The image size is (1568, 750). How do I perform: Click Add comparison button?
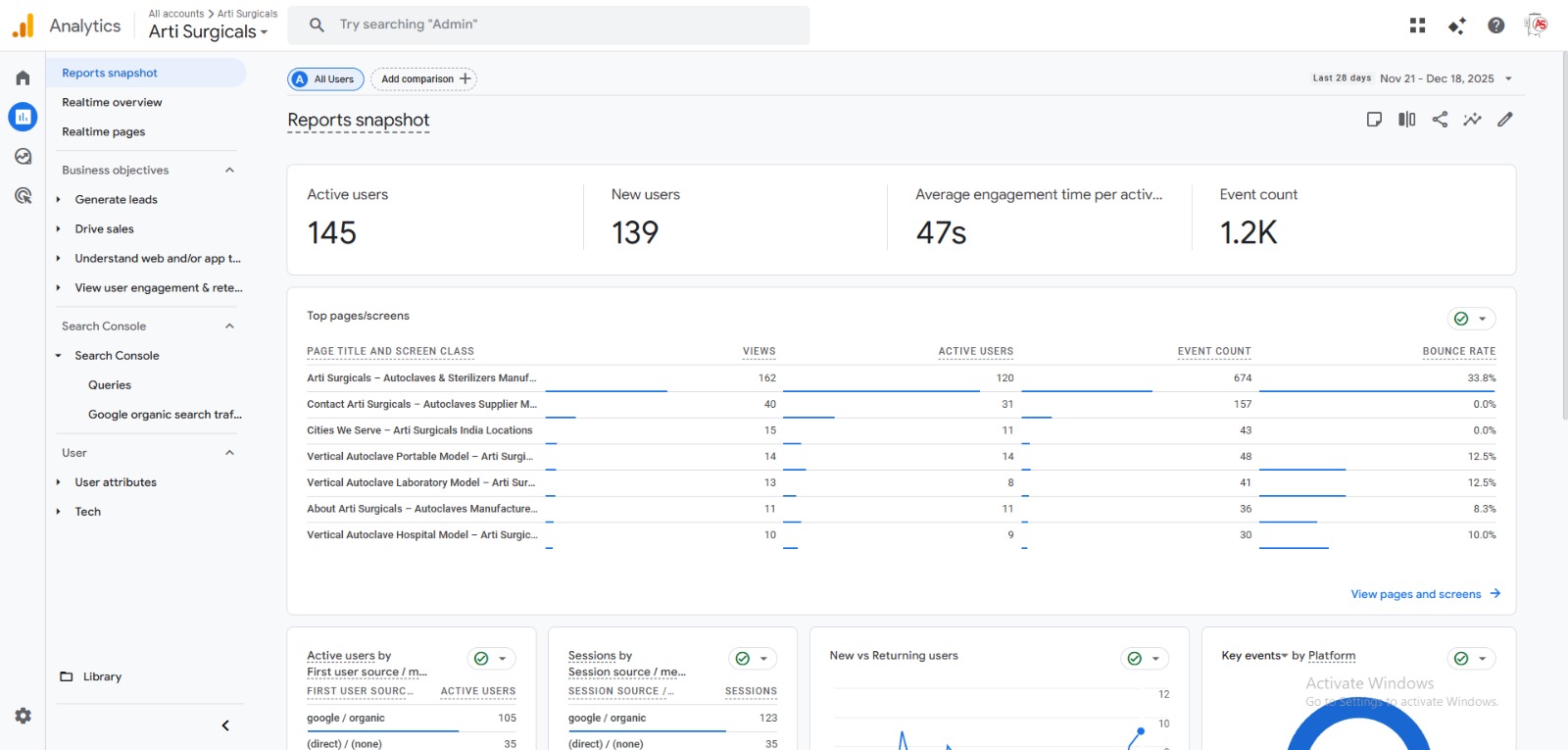[424, 79]
